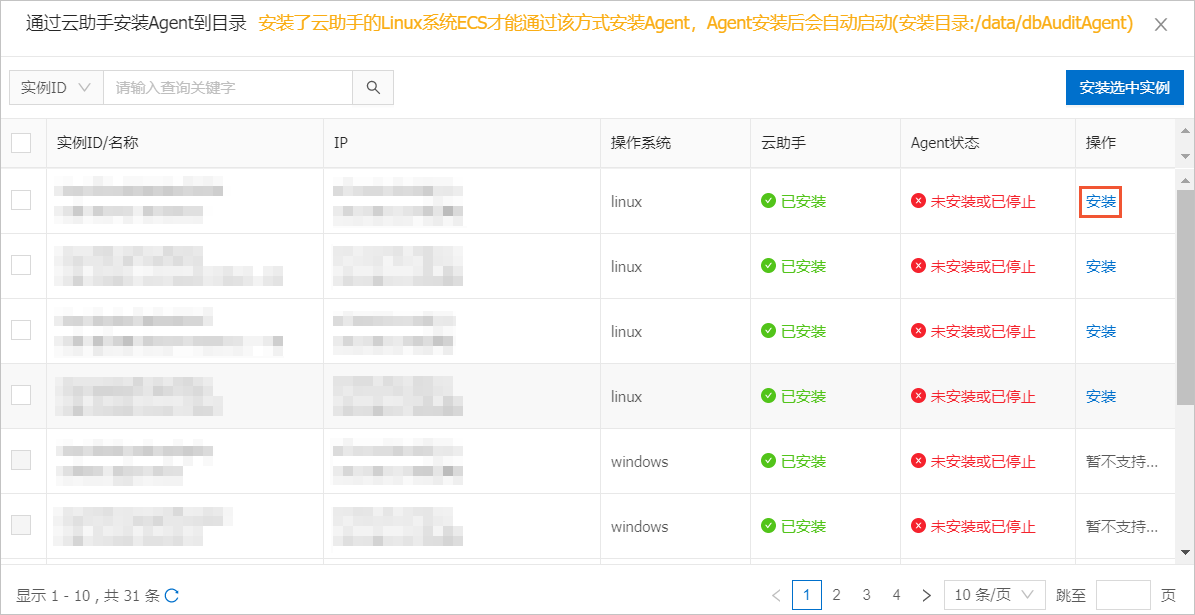The height and width of the screenshot is (615, 1195).
Task: Go to page 1 in pagination
Action: (x=807, y=594)
